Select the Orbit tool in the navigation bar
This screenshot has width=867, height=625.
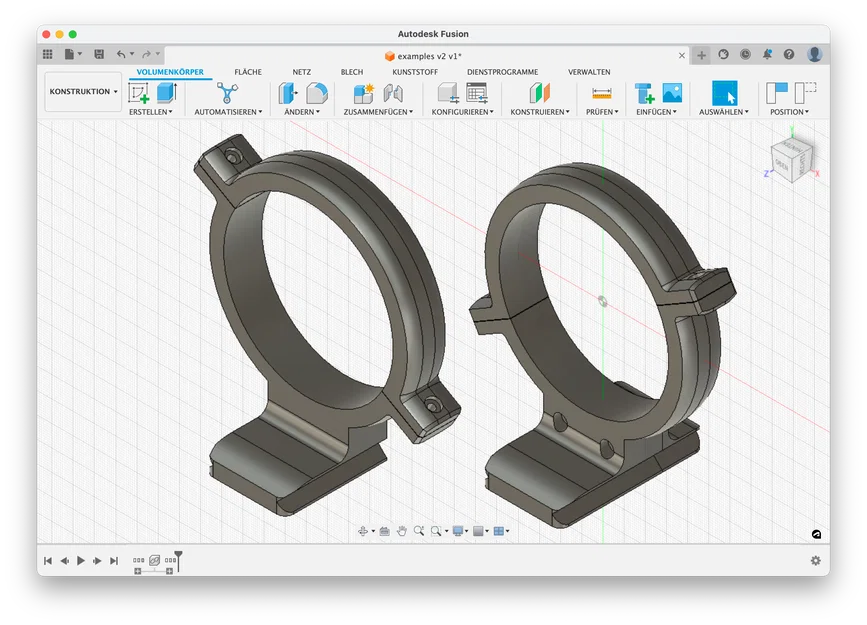tap(364, 531)
